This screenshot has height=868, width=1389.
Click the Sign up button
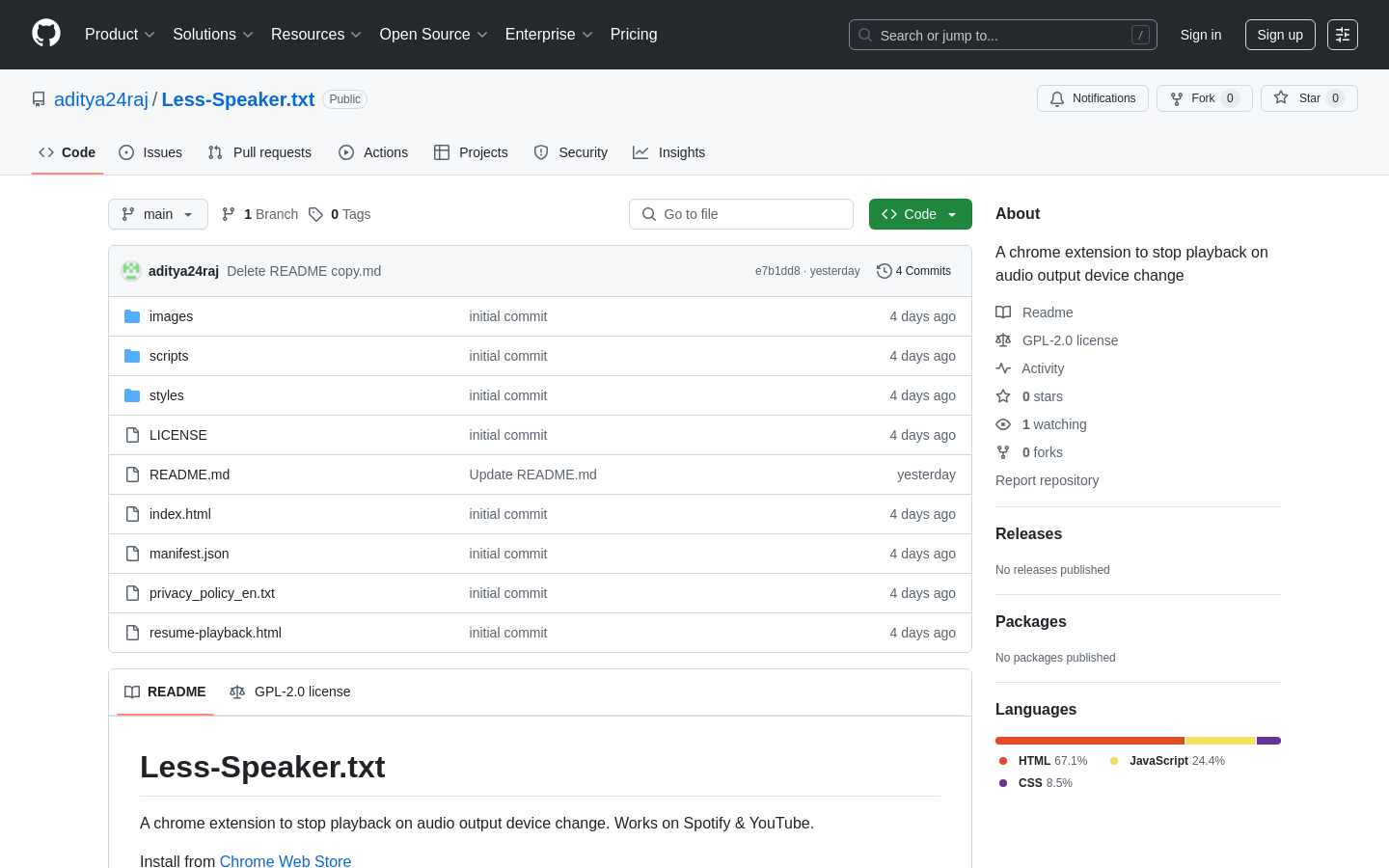pyautogui.click(x=1280, y=35)
